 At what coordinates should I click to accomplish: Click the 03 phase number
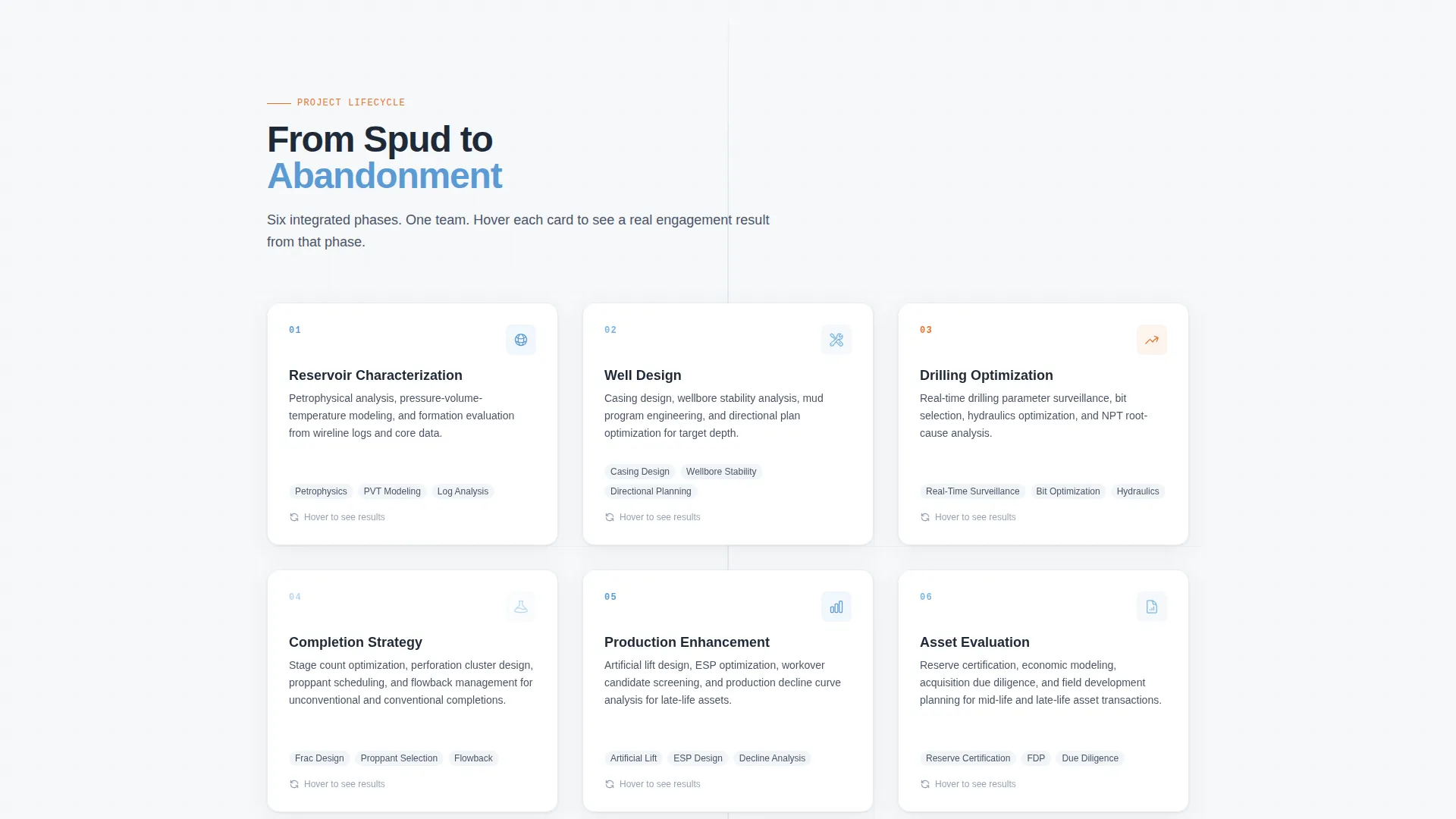(926, 330)
